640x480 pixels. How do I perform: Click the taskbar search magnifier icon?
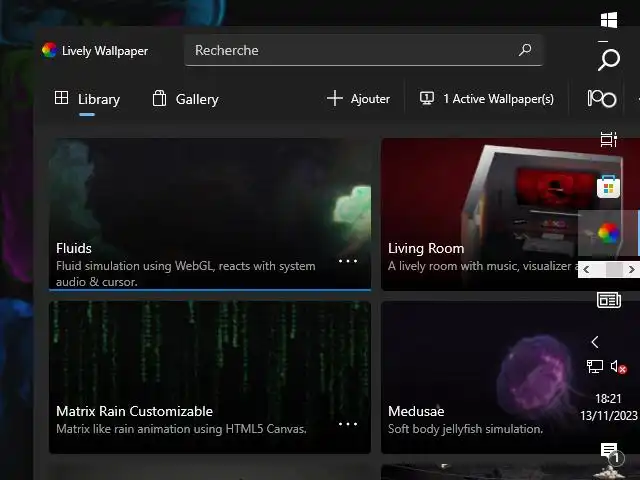click(x=609, y=60)
